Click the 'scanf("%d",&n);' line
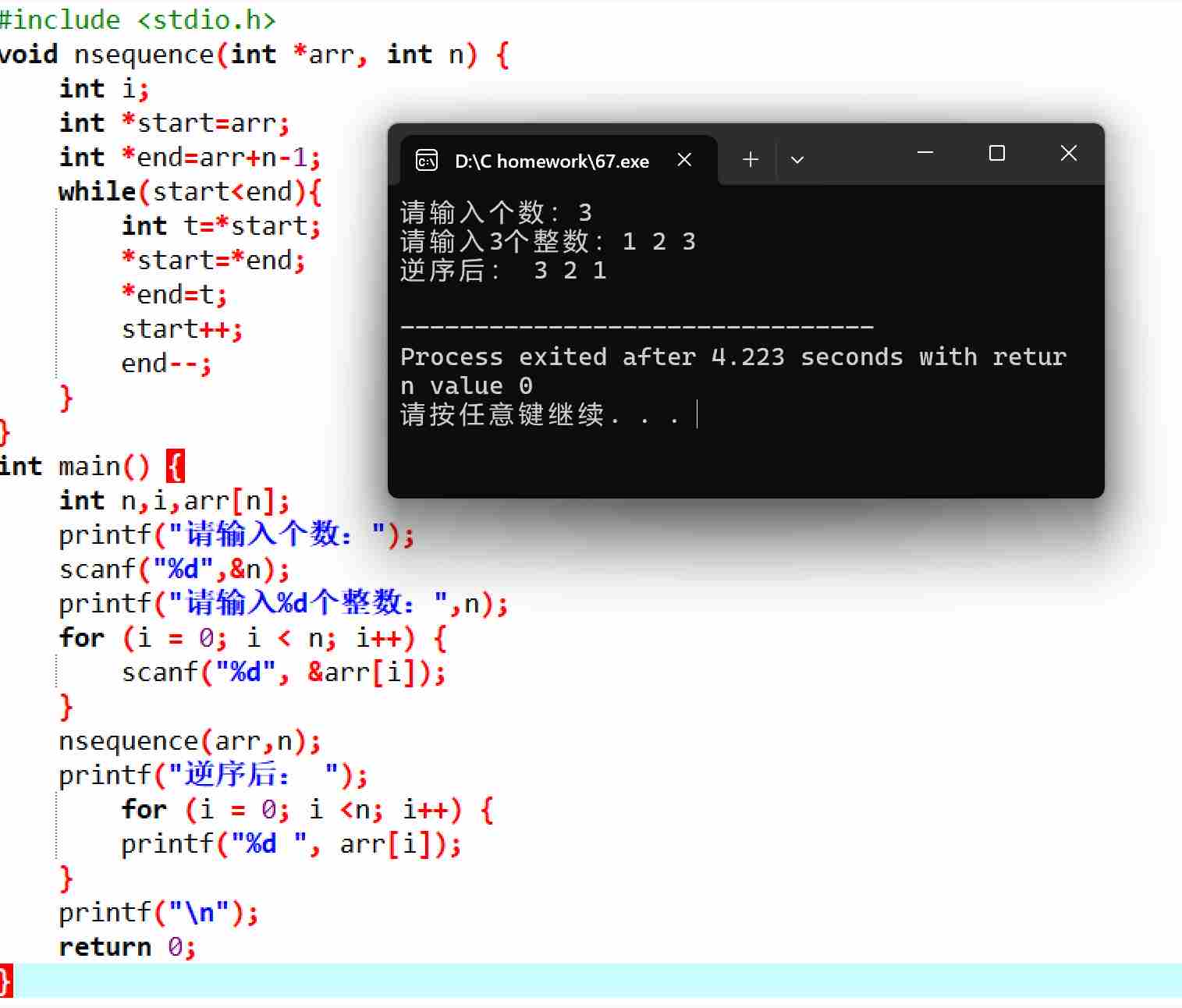The height and width of the screenshot is (1008, 1182). pyautogui.click(x=174, y=569)
